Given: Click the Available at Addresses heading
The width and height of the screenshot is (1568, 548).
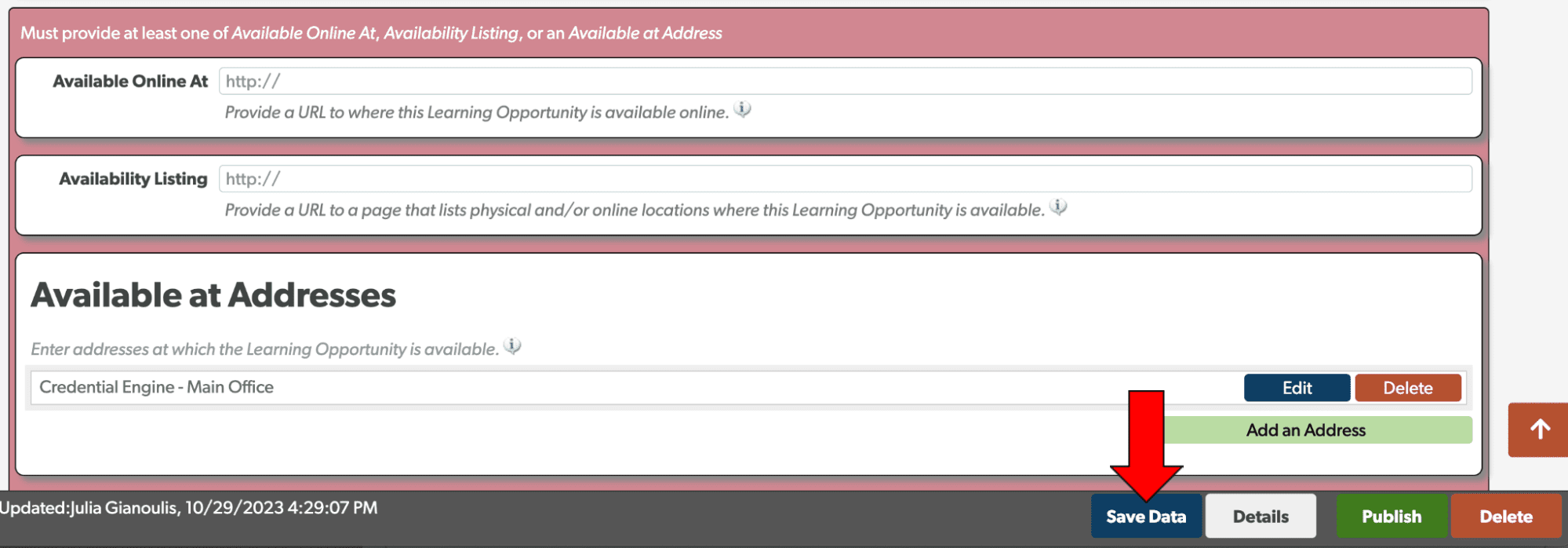Looking at the screenshot, I should pyautogui.click(x=213, y=294).
